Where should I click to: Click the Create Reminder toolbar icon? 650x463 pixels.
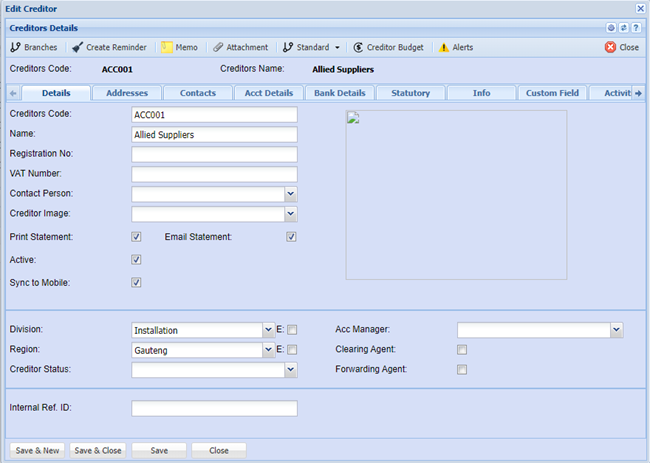[77, 47]
